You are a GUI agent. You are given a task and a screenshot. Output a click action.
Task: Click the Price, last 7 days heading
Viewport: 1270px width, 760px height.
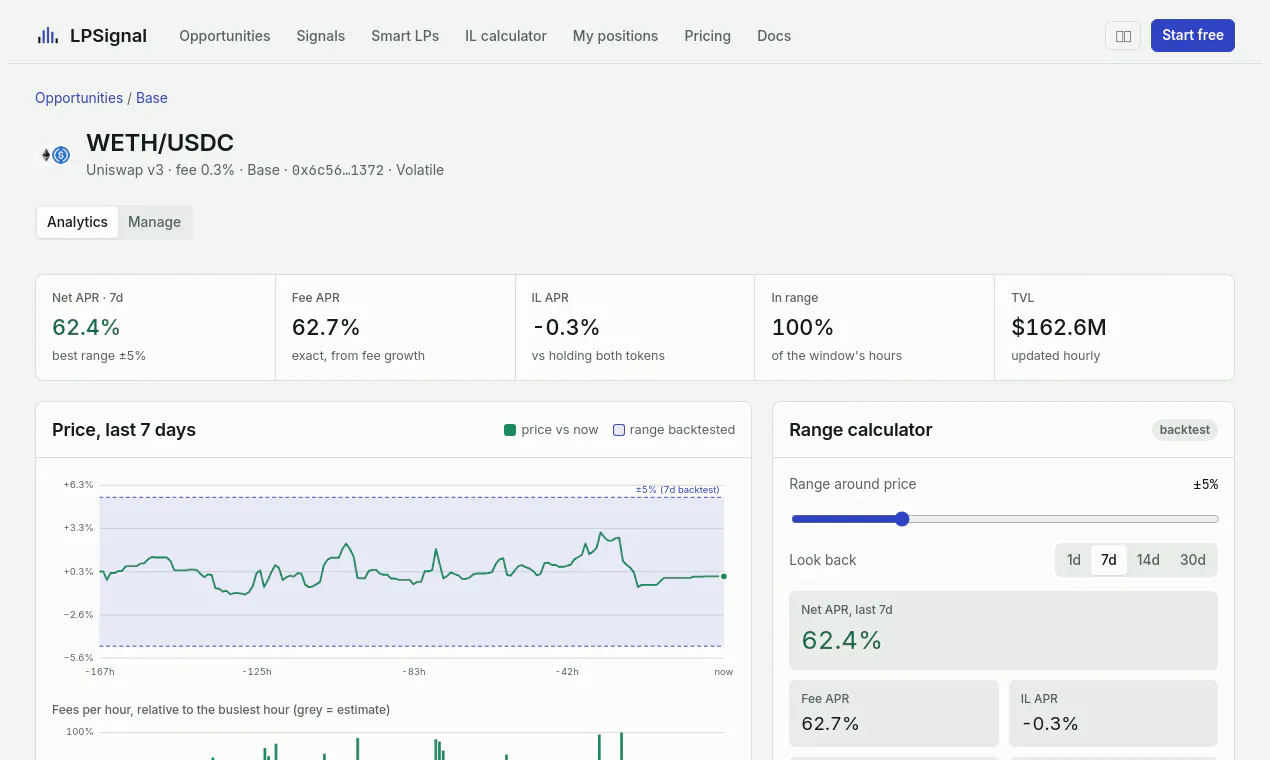(124, 430)
